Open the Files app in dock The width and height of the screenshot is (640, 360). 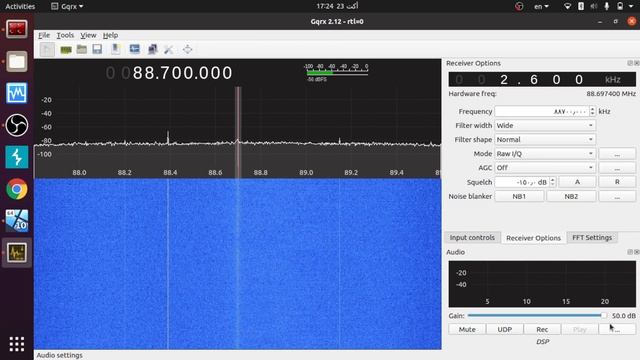[x=17, y=61]
